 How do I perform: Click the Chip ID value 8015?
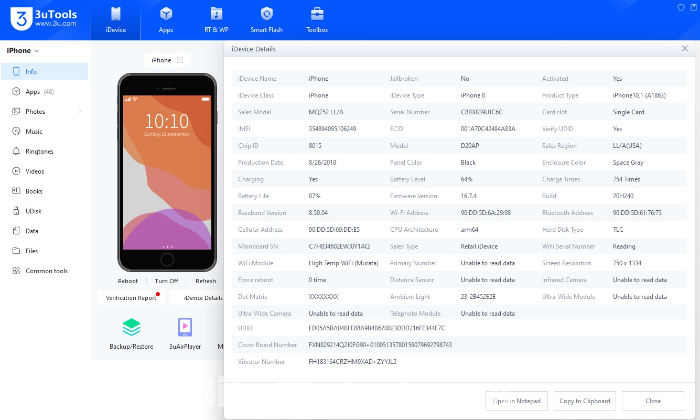click(315, 146)
